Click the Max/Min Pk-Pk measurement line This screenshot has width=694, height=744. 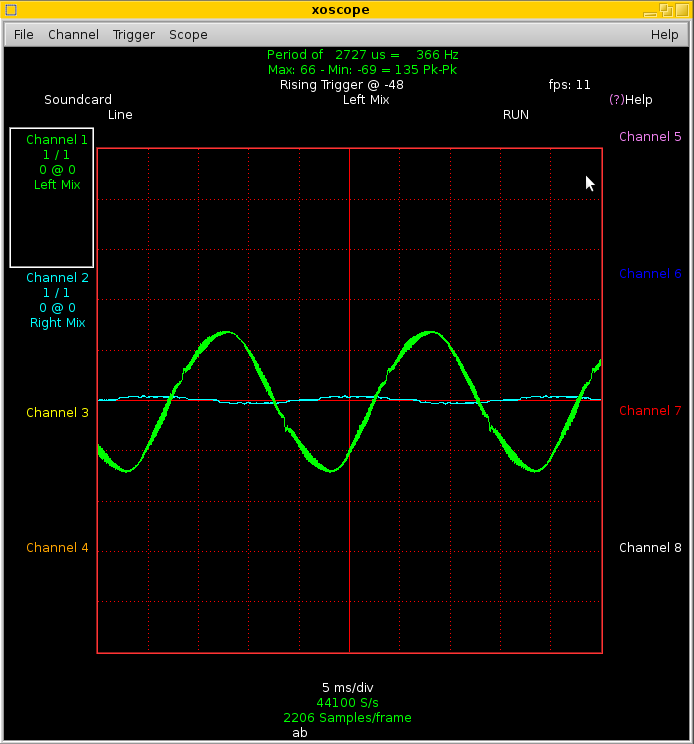(362, 70)
